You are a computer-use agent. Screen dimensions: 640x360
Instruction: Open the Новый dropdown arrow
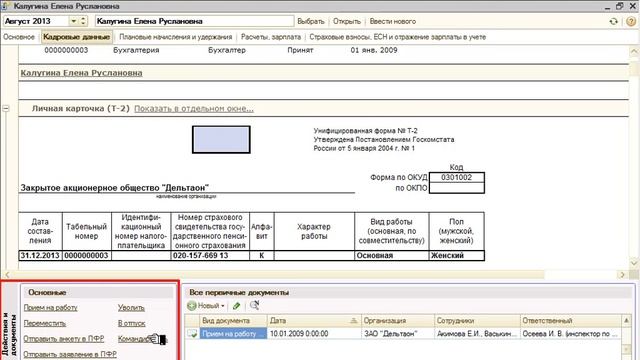[223, 306]
